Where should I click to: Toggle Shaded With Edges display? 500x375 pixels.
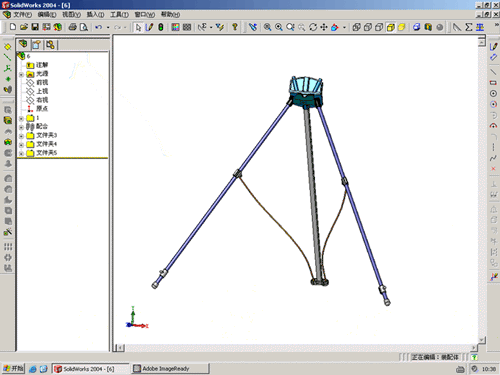click(x=390, y=27)
